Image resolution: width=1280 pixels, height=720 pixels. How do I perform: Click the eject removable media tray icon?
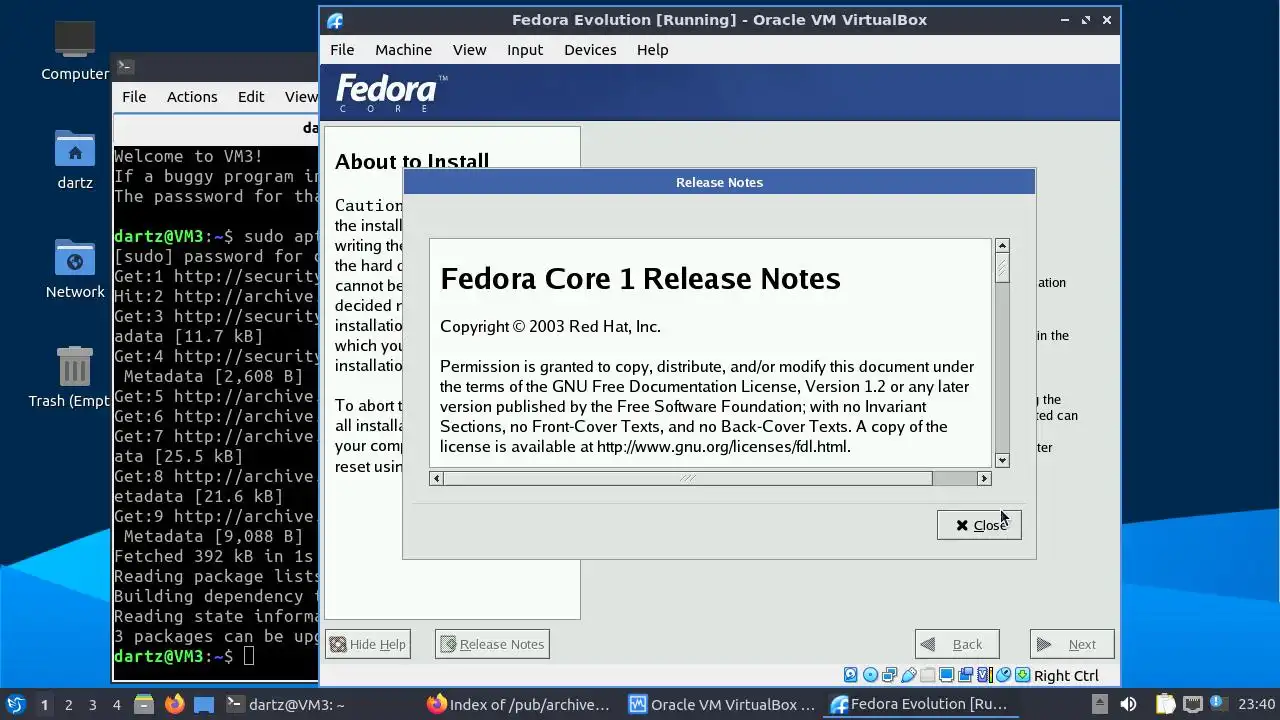point(1100,704)
